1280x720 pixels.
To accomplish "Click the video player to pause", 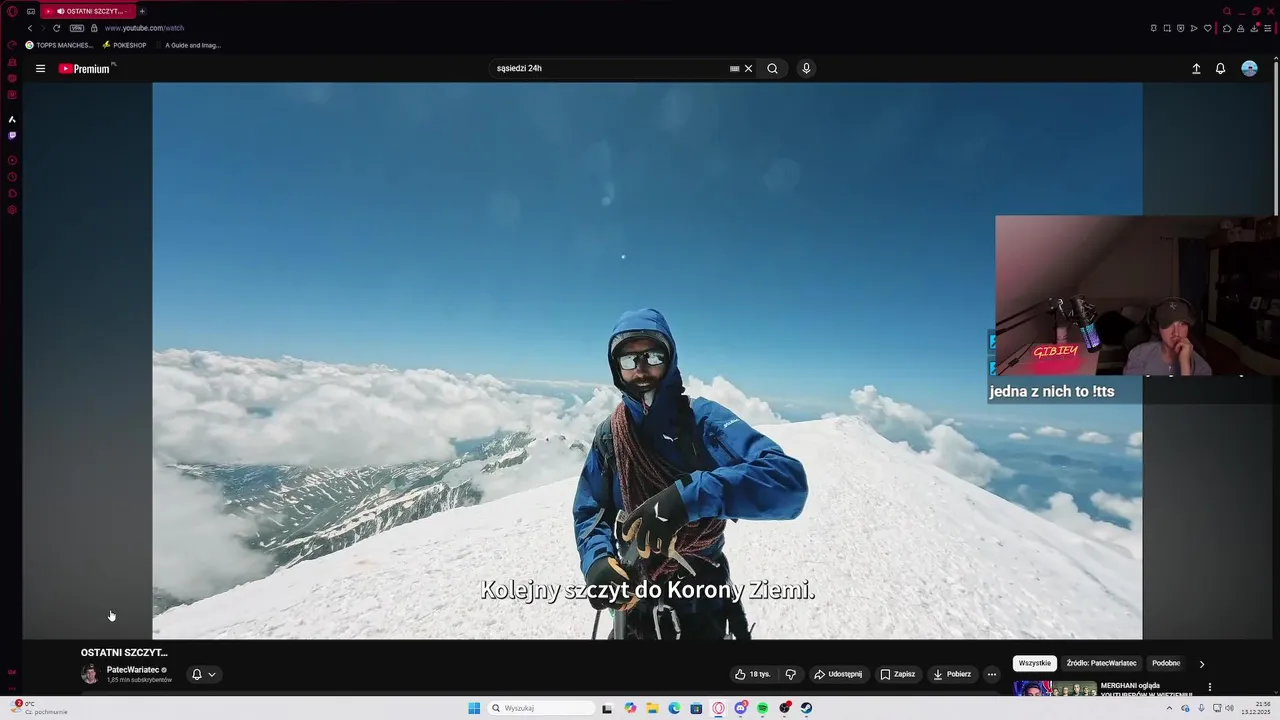I will [647, 360].
